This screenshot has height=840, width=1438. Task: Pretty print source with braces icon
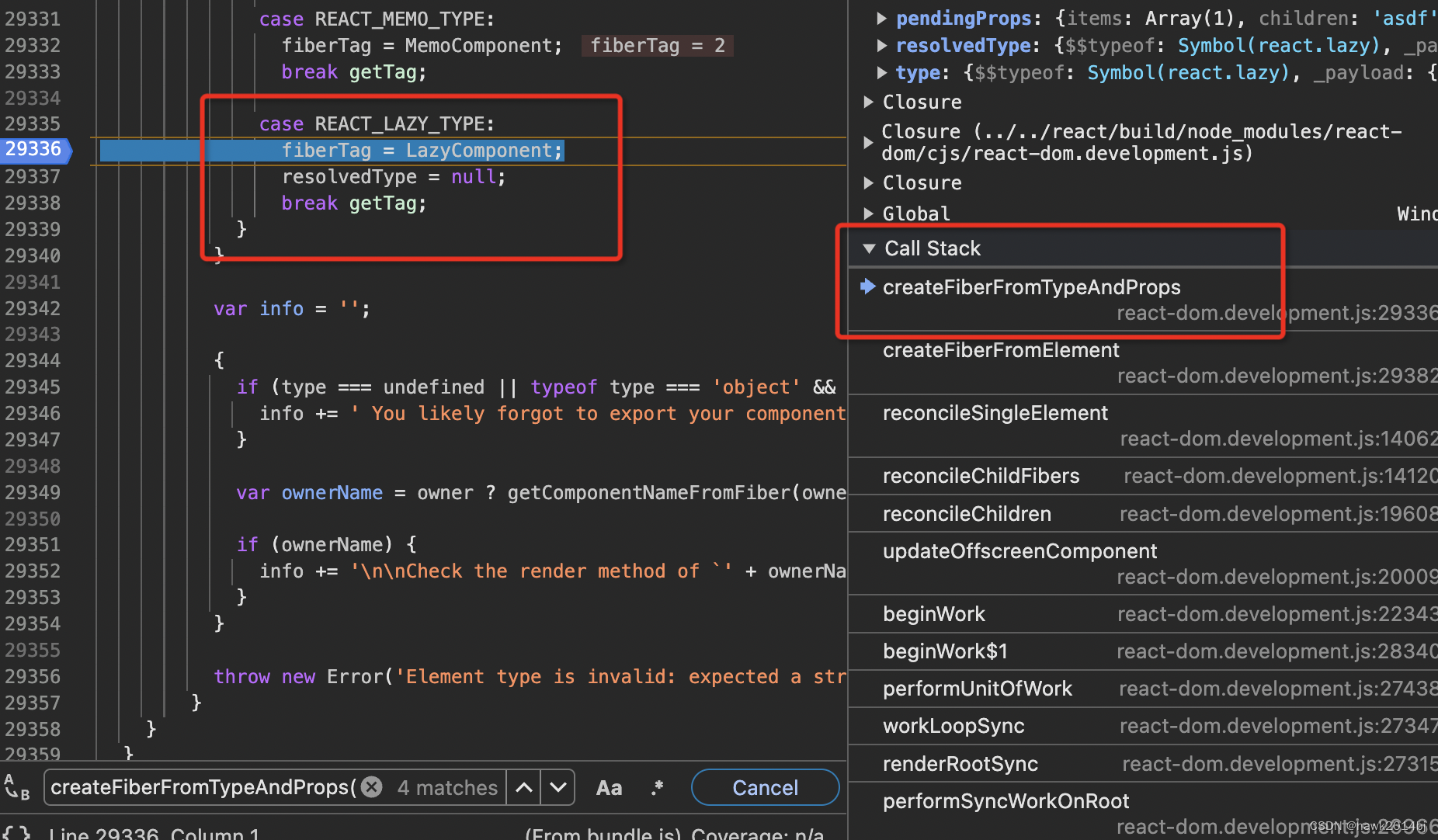coord(16,833)
